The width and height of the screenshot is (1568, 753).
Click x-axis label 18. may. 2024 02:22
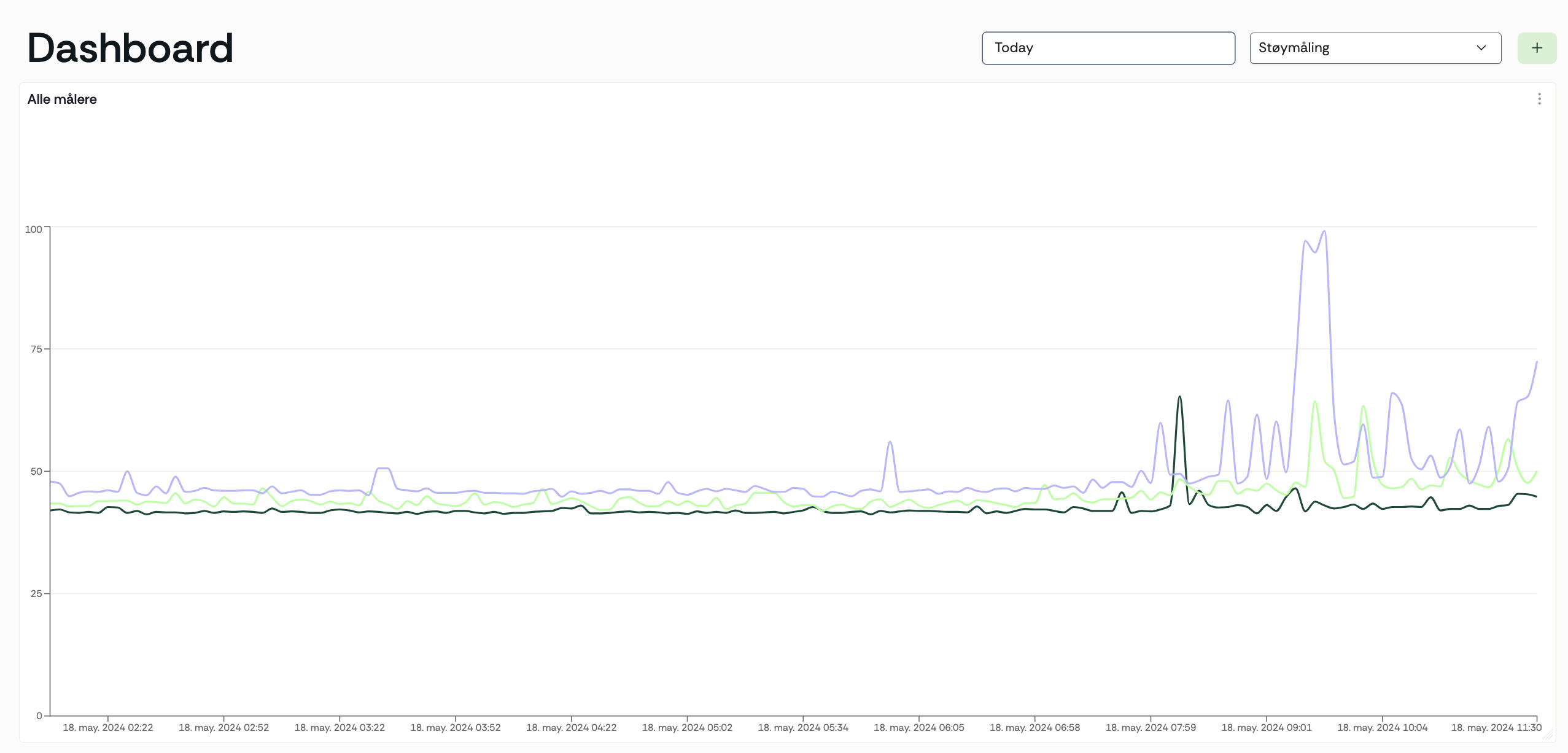pos(108,728)
